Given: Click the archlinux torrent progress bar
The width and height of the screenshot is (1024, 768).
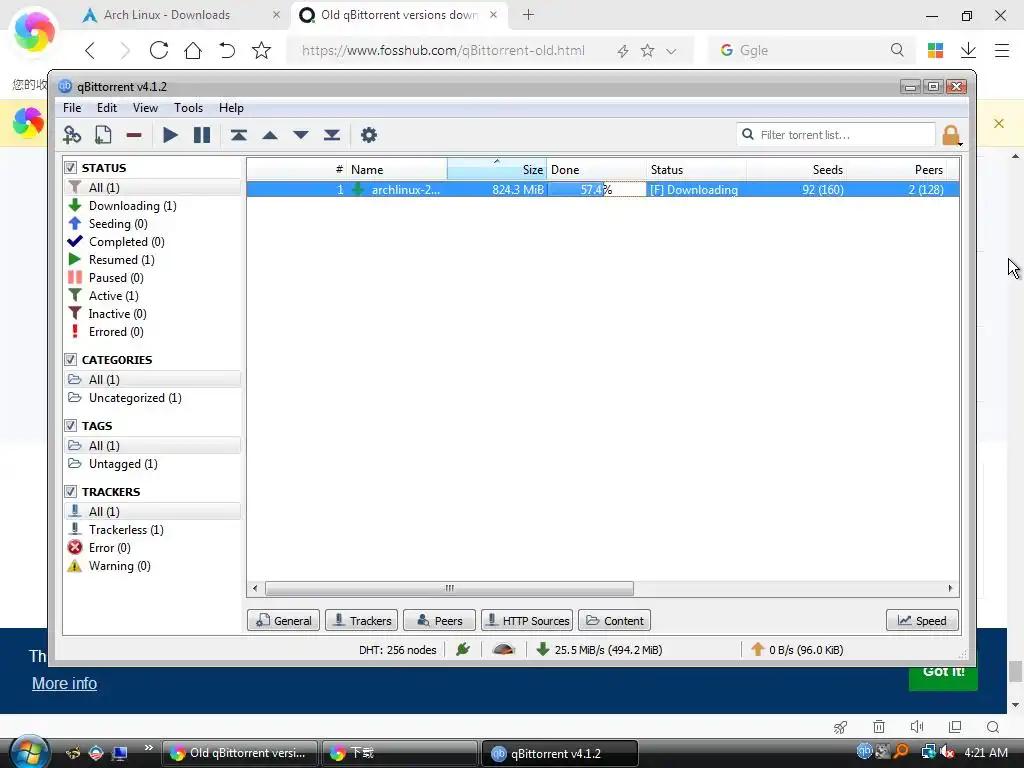Looking at the screenshot, I should [x=597, y=189].
